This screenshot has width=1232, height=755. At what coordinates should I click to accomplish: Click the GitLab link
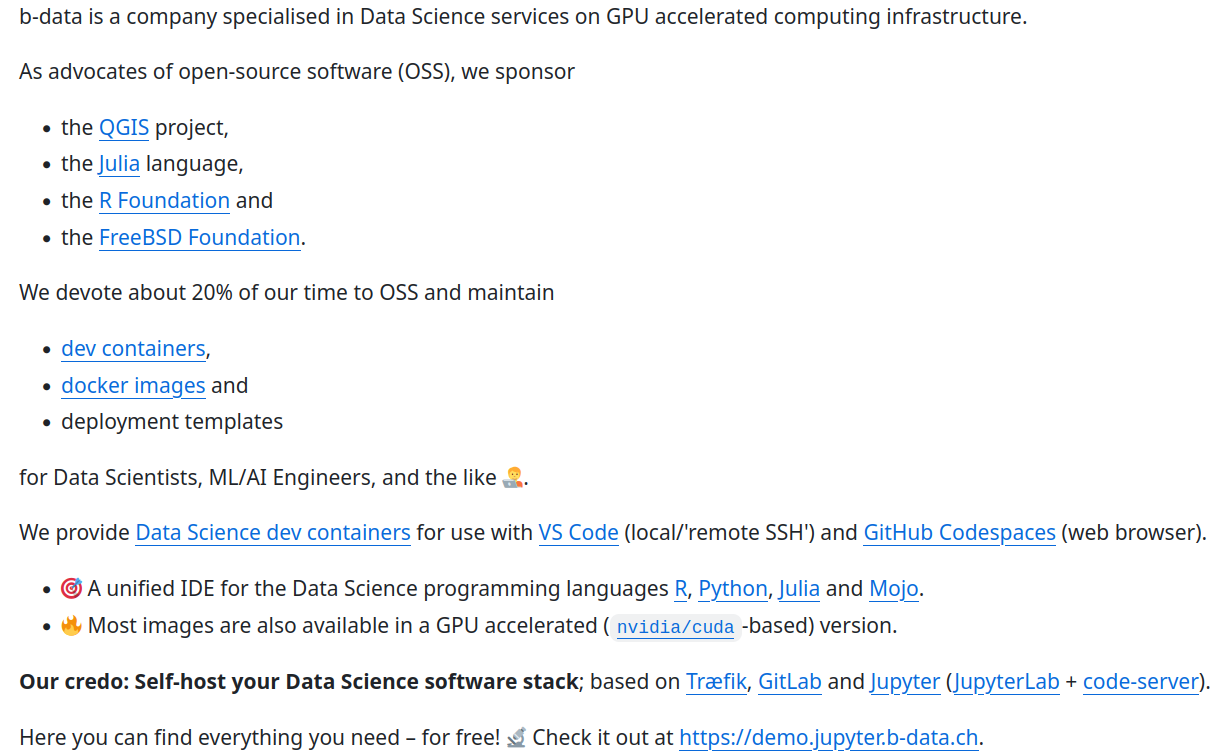coord(790,681)
